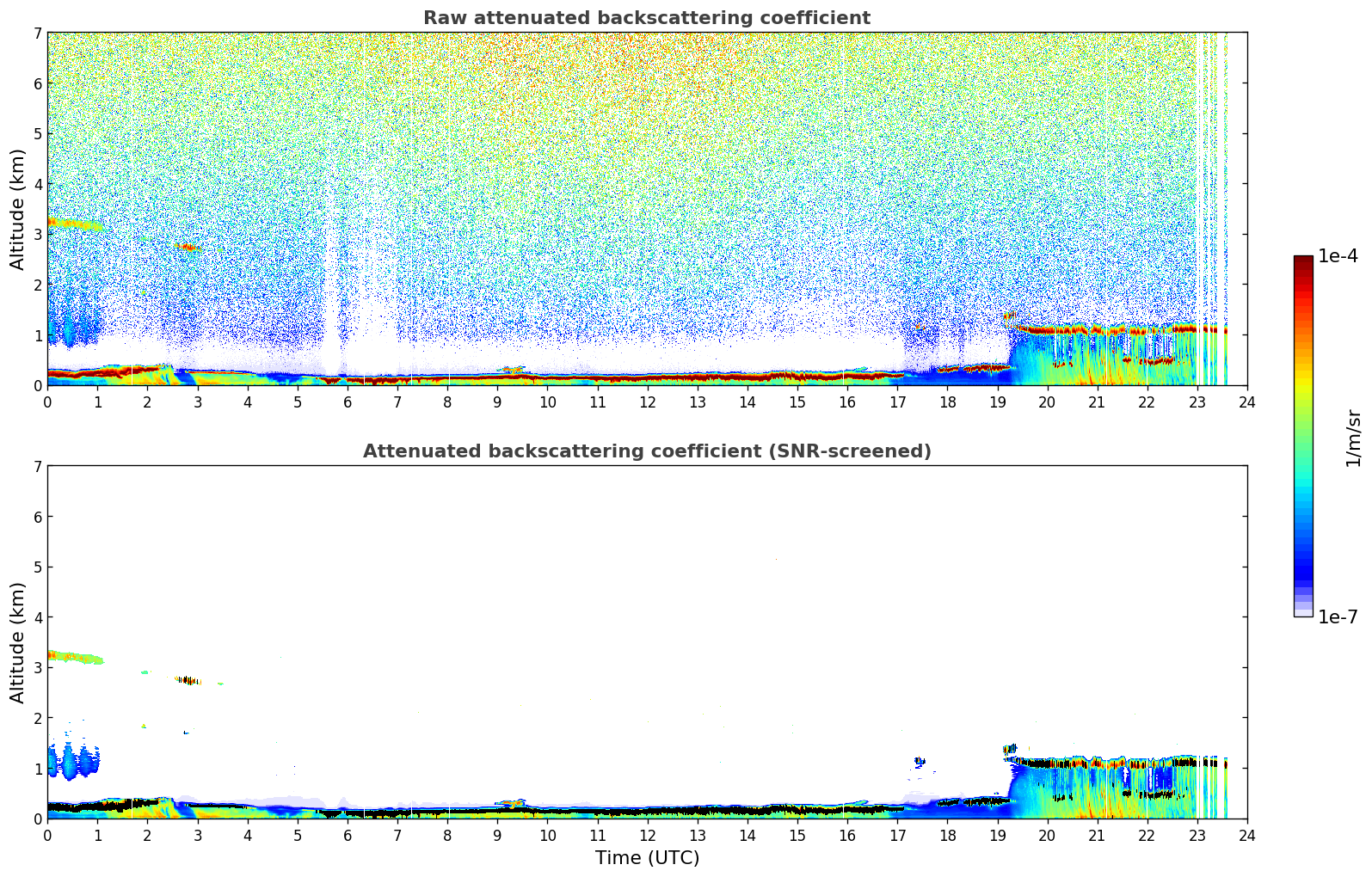Click the bottom plot's 'Altitude (km)' label
Screen dimensions: 1372x877
18,642
